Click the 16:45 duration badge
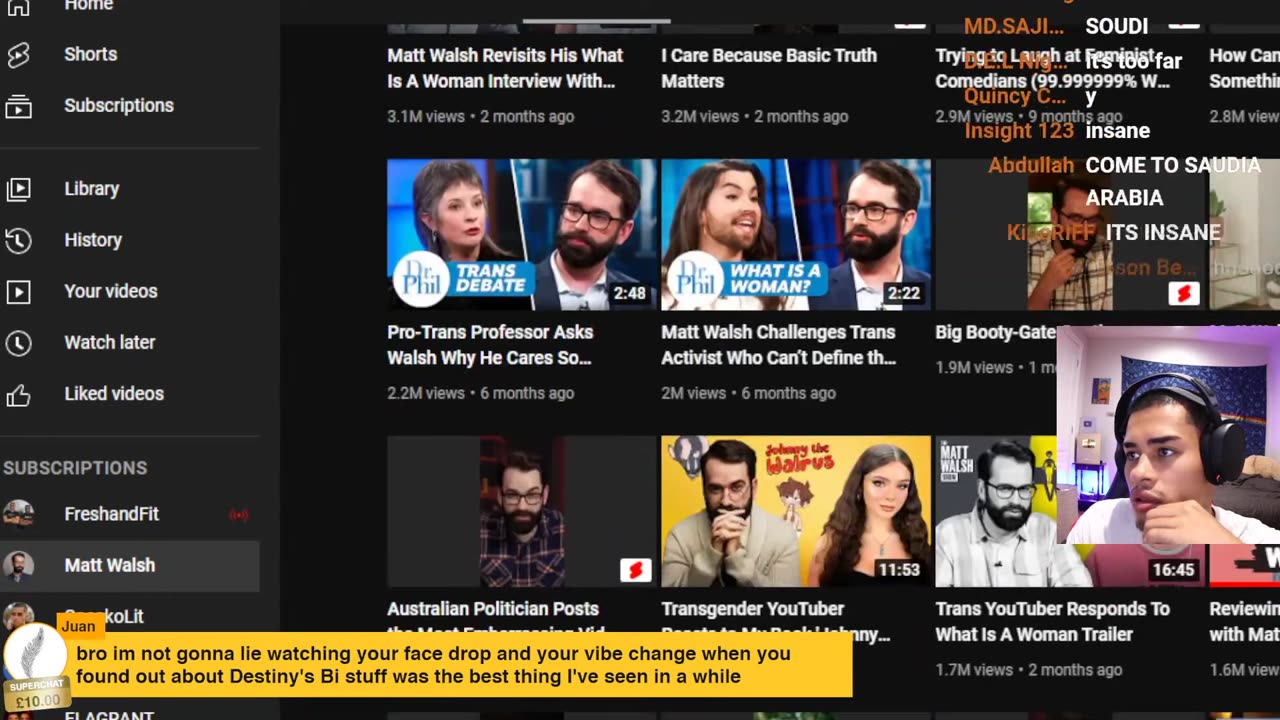The width and height of the screenshot is (1280, 720). pos(1173,570)
